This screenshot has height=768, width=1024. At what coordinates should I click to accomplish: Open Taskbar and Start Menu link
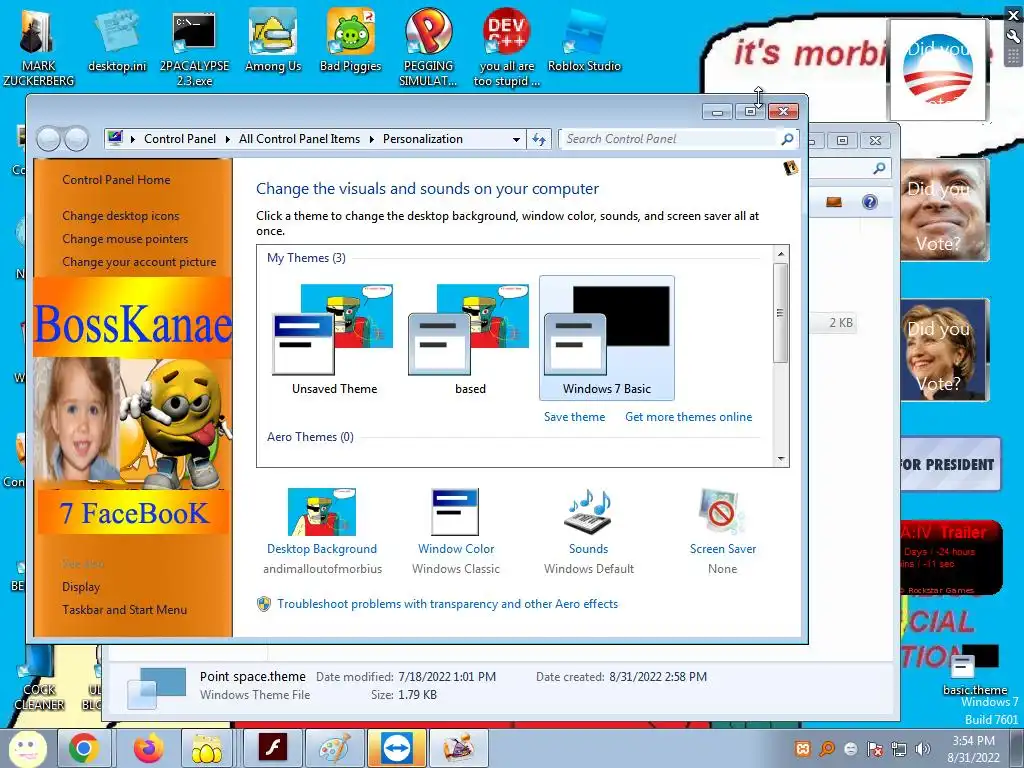[x=124, y=609]
